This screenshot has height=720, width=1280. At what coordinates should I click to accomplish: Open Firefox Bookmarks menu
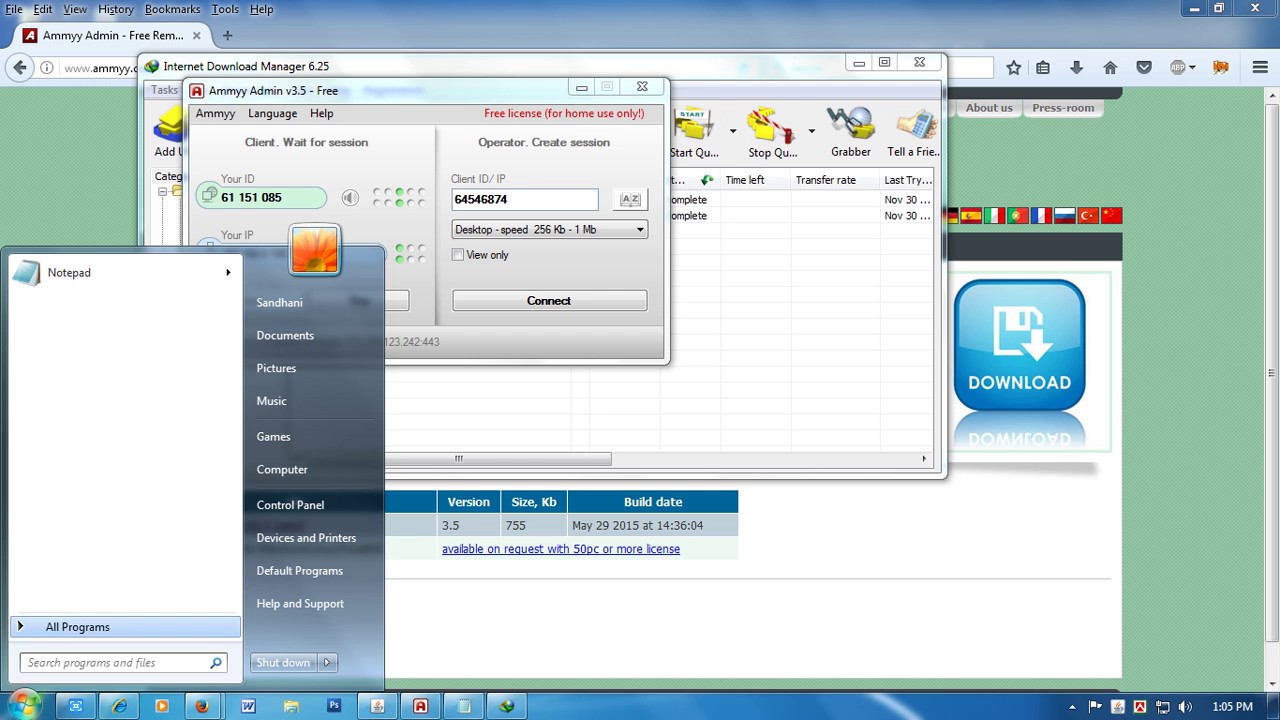(172, 9)
